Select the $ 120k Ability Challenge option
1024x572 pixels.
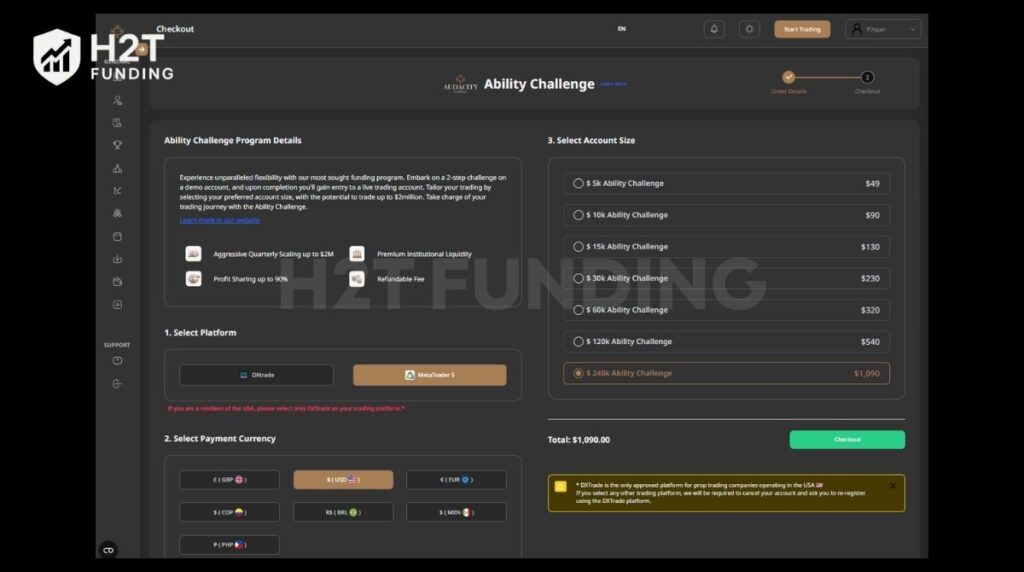[726, 342]
